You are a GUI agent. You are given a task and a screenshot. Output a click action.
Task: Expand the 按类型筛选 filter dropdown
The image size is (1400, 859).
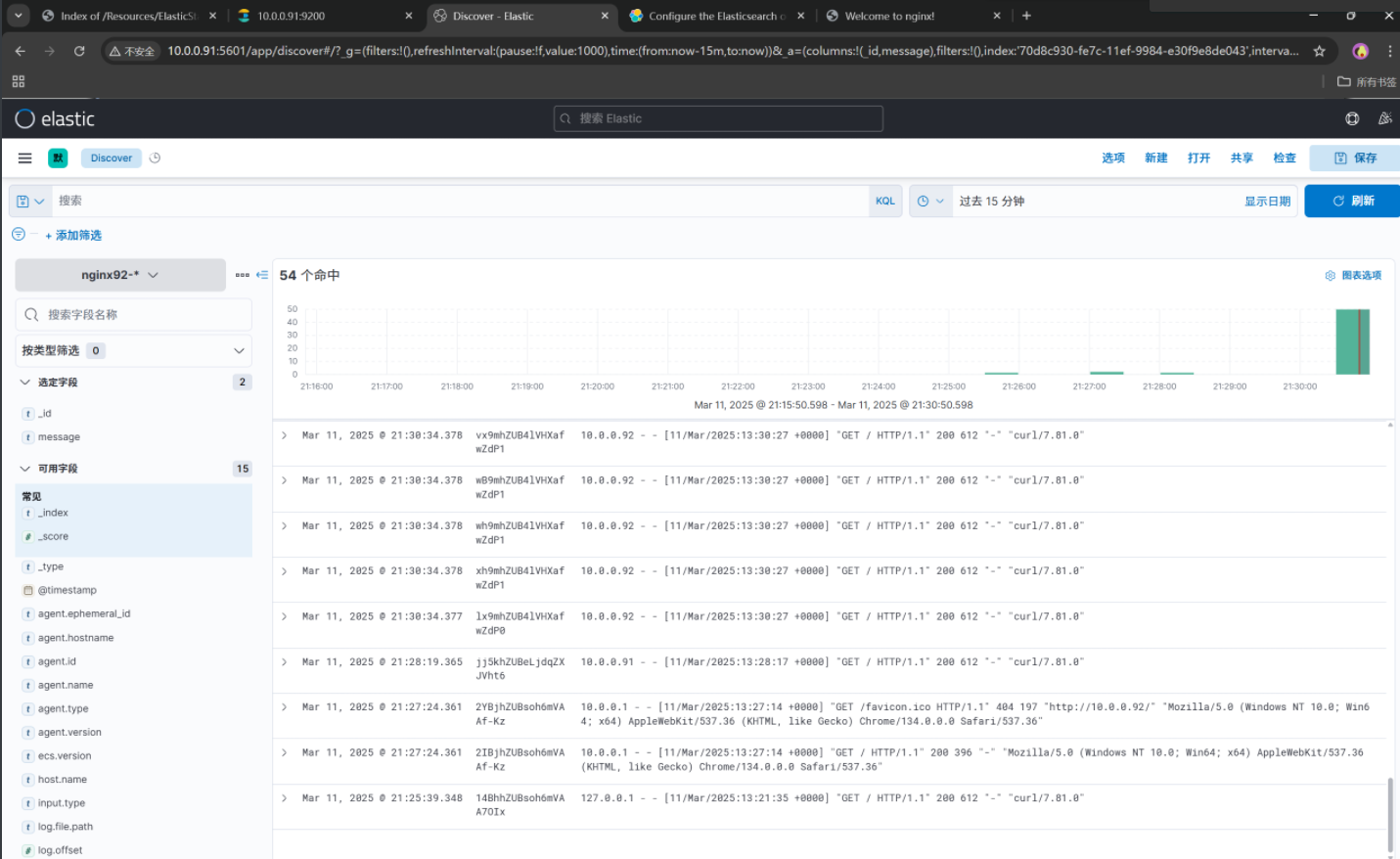134,350
